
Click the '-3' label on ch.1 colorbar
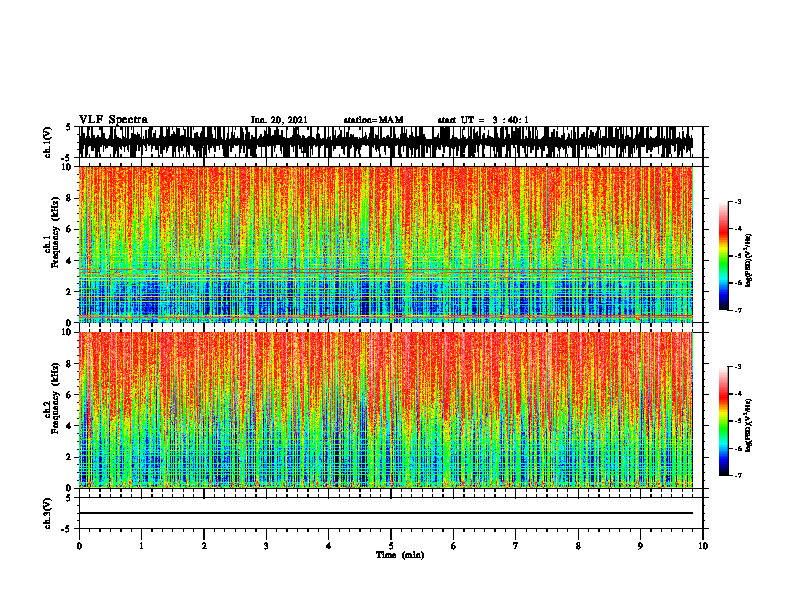tap(737, 201)
